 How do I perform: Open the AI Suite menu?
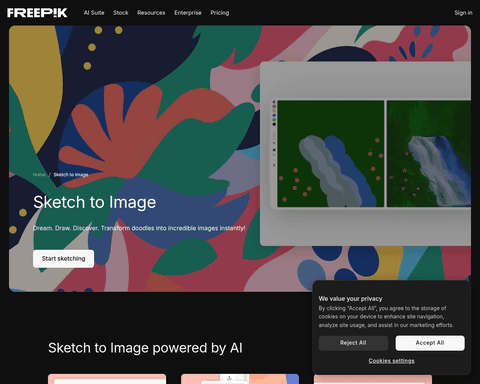94,13
